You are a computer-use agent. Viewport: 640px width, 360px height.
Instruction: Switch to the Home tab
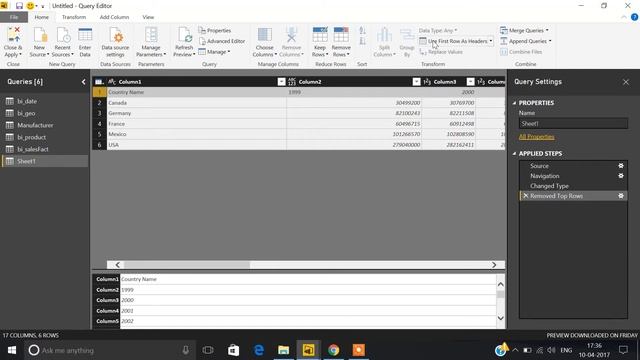coord(42,17)
